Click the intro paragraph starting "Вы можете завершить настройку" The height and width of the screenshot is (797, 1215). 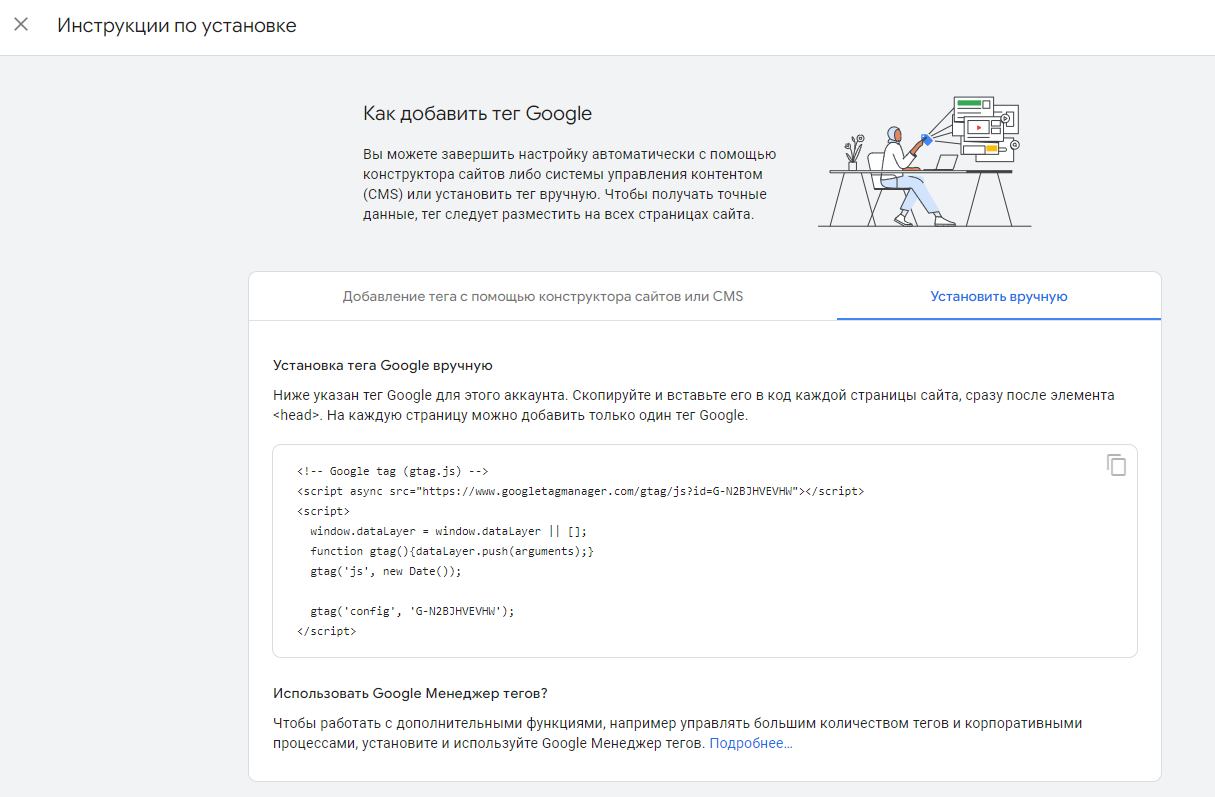[570, 184]
